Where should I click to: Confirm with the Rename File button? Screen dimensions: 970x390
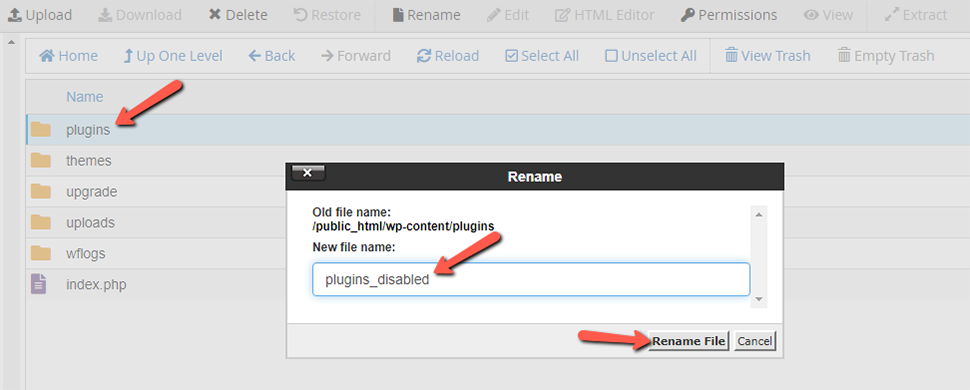pyautogui.click(x=689, y=341)
